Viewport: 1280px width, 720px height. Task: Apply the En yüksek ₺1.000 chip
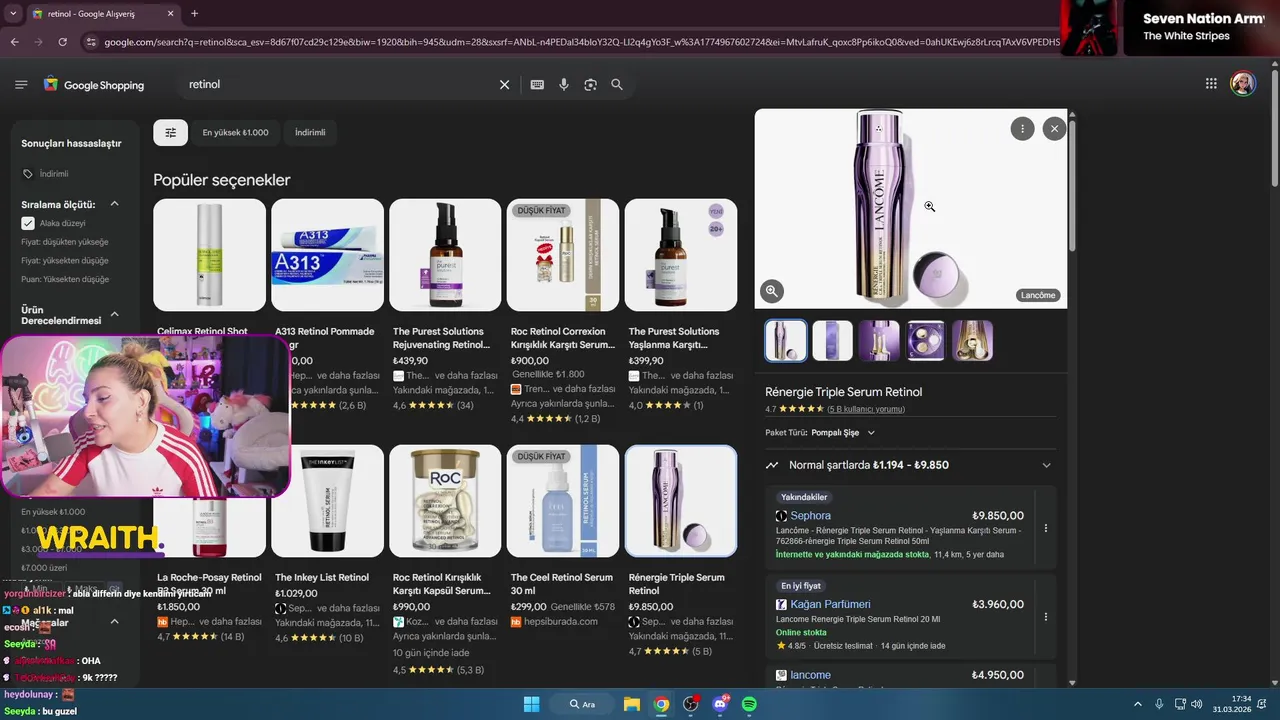[x=235, y=132]
